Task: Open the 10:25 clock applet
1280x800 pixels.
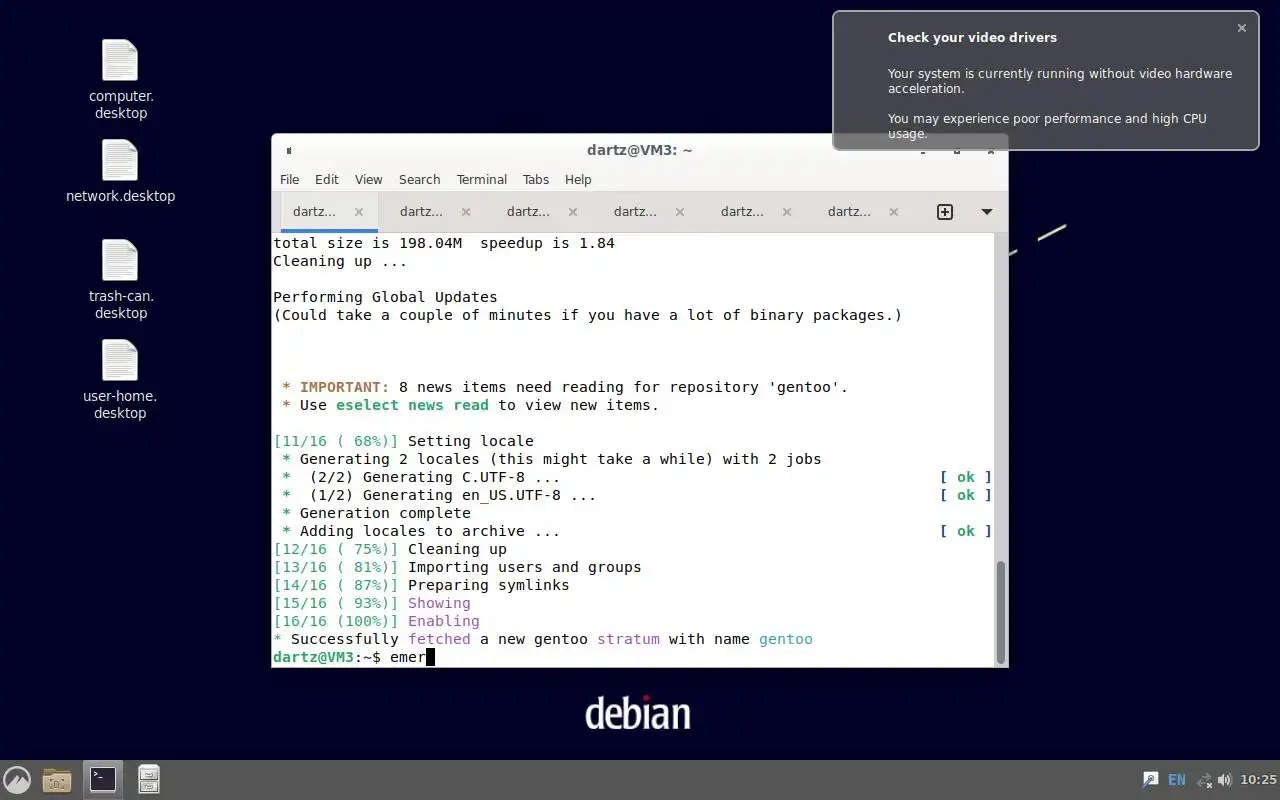Action: [x=1258, y=779]
